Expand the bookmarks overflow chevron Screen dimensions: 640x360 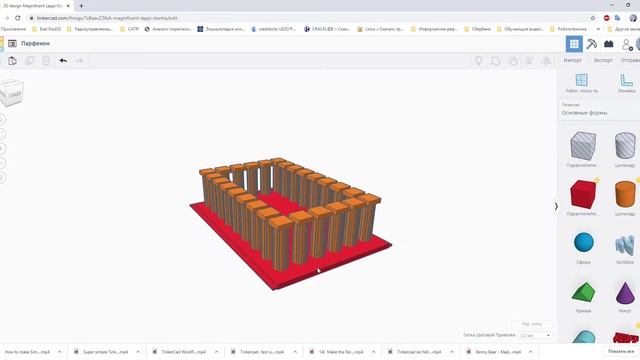[x=598, y=29]
